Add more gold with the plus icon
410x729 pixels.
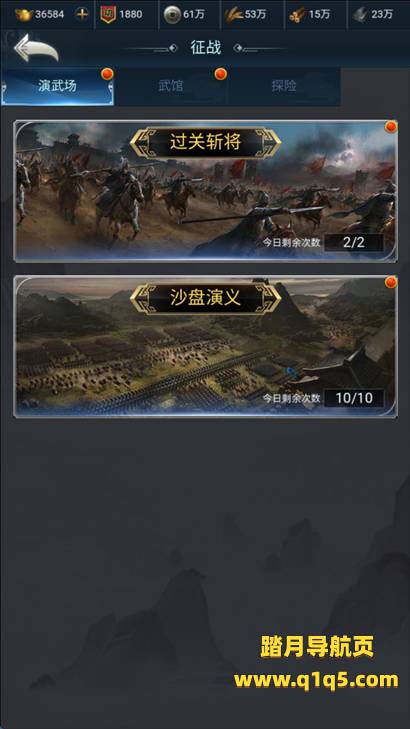[82, 14]
